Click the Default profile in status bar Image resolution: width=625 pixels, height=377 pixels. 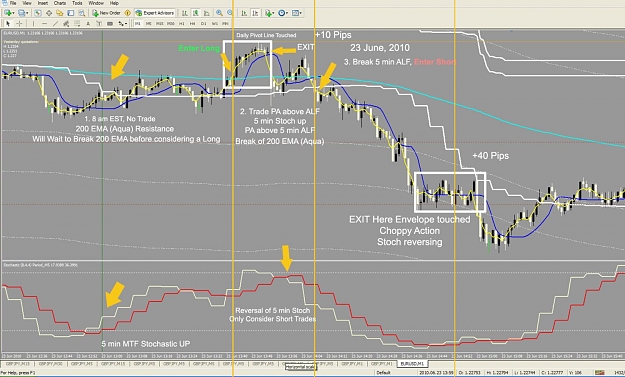(383, 373)
